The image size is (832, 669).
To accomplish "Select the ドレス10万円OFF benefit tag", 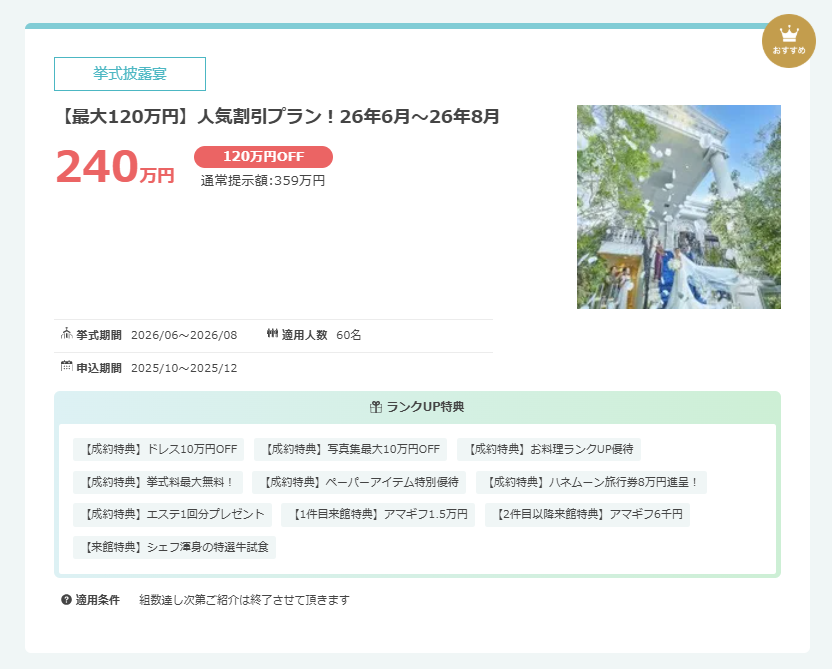I will click(159, 449).
